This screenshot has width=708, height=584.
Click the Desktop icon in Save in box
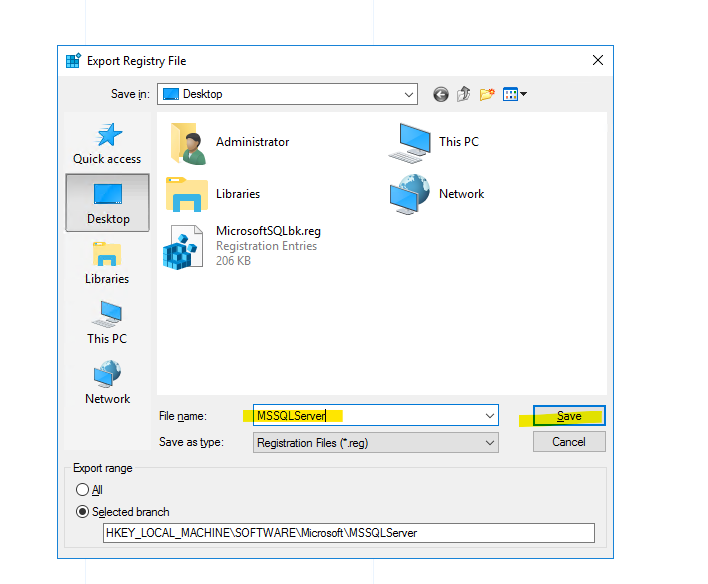(171, 94)
